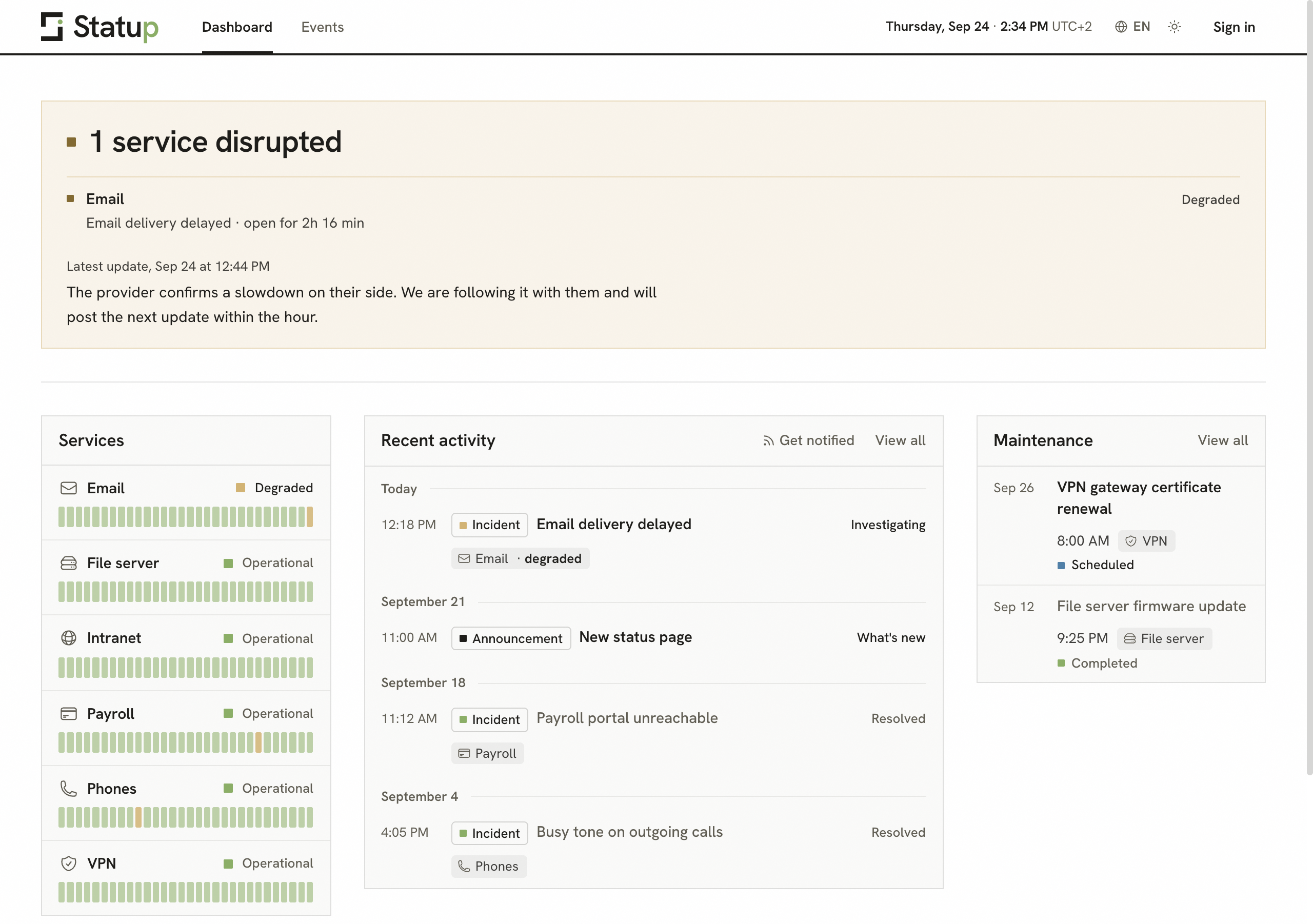Click the page vertical scrollbar
The height and width of the screenshot is (924, 1313).
[1309, 387]
